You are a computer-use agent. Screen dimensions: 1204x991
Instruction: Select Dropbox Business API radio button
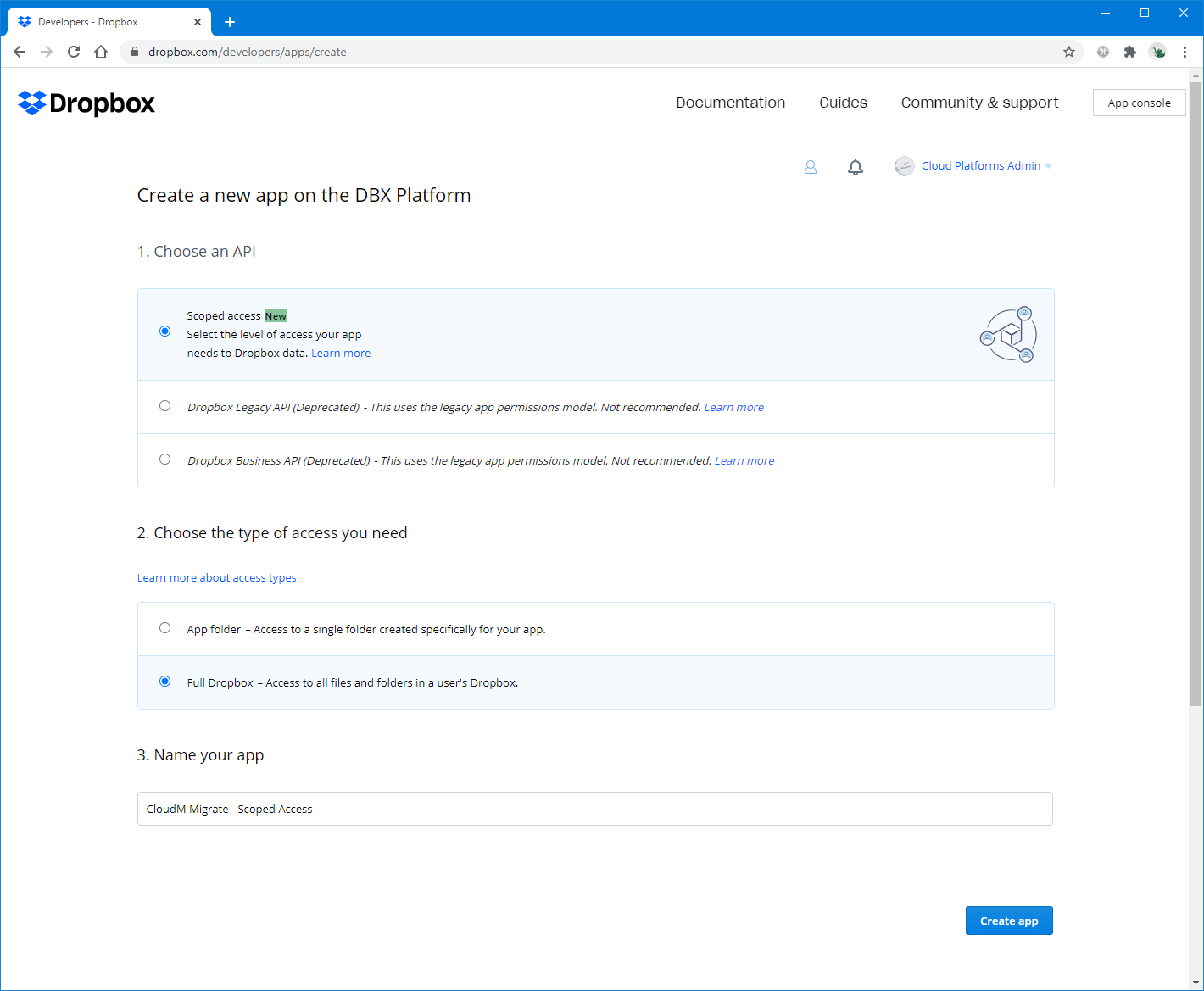(x=164, y=459)
